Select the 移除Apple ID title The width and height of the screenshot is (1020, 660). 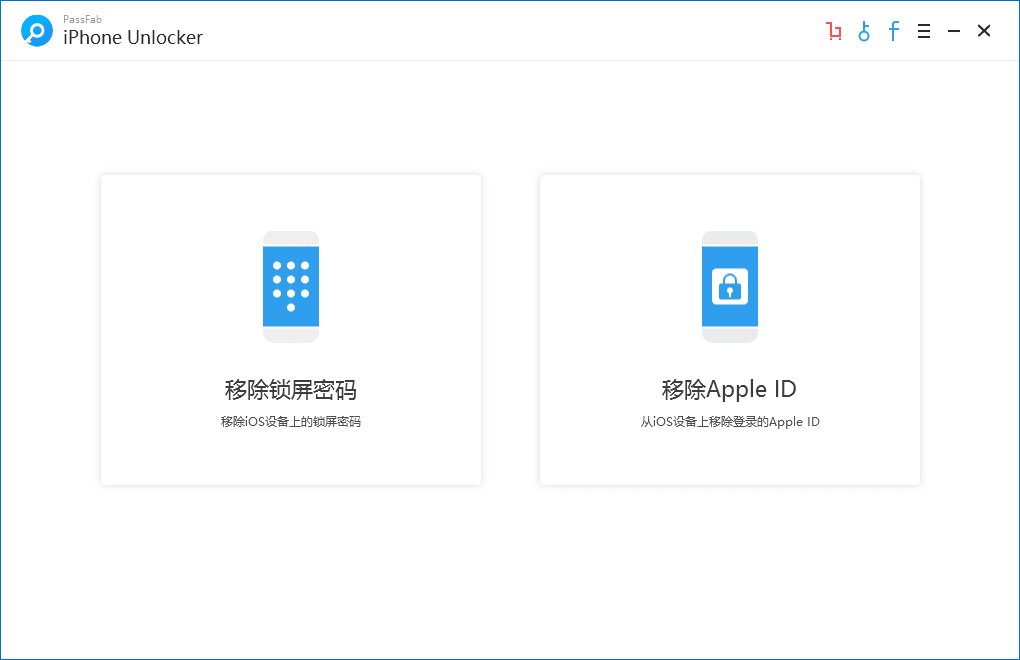[x=729, y=389]
